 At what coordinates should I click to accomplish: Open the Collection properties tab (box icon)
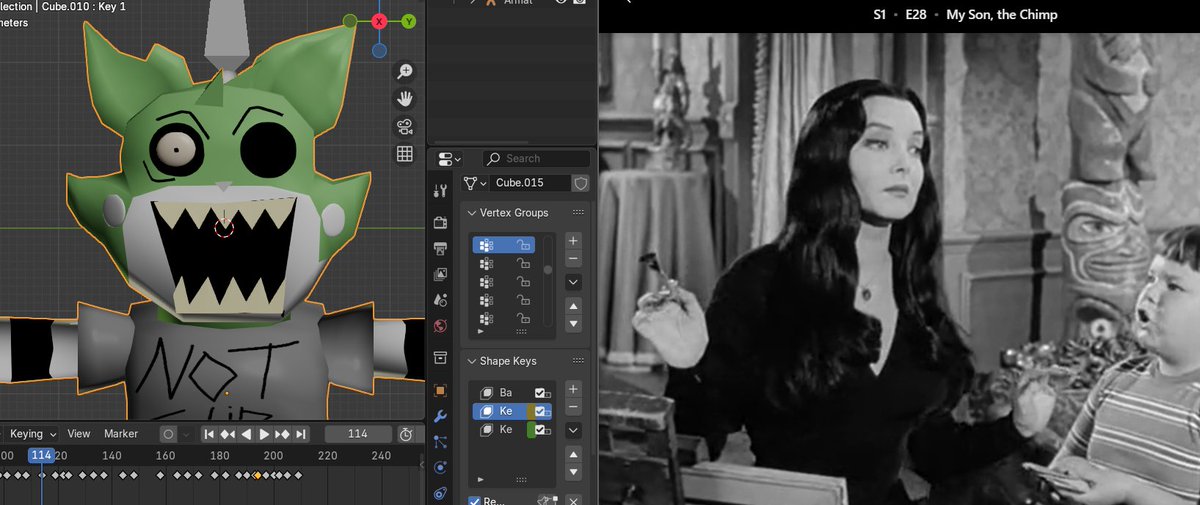441,358
